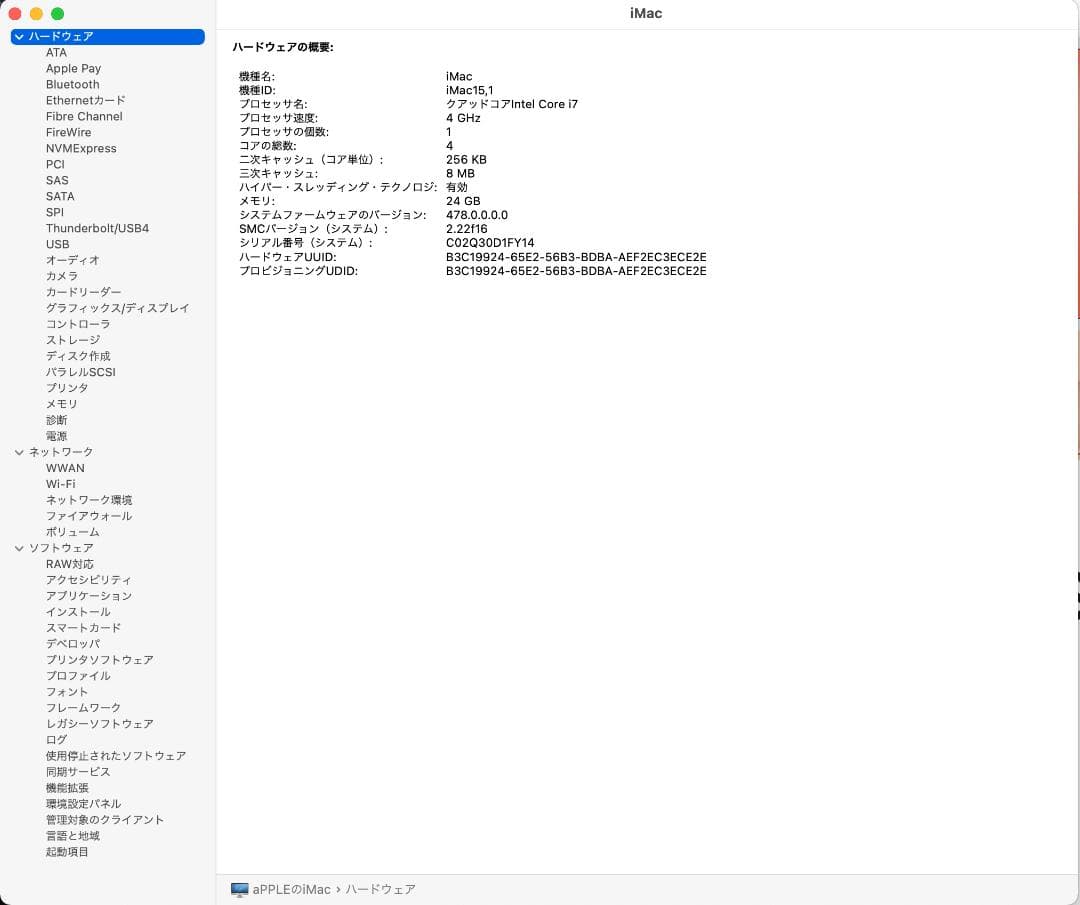Image resolution: width=1080 pixels, height=905 pixels.
Task: Select ログ under software
Action: tap(55, 740)
